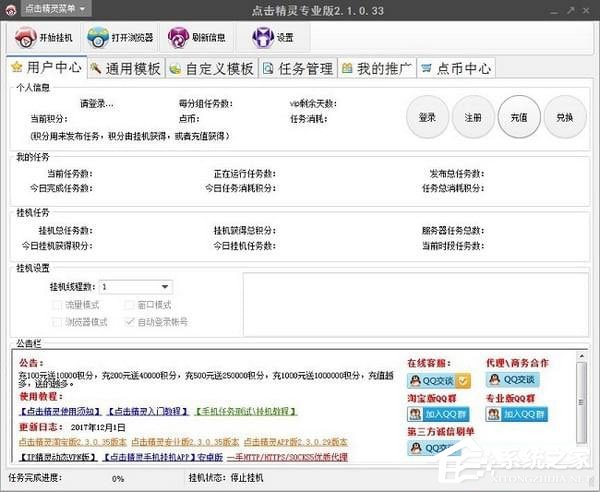Viewport: 600px width, 492px height.
Task: Click the 停止挂机 status text
Action: click(x=247, y=478)
